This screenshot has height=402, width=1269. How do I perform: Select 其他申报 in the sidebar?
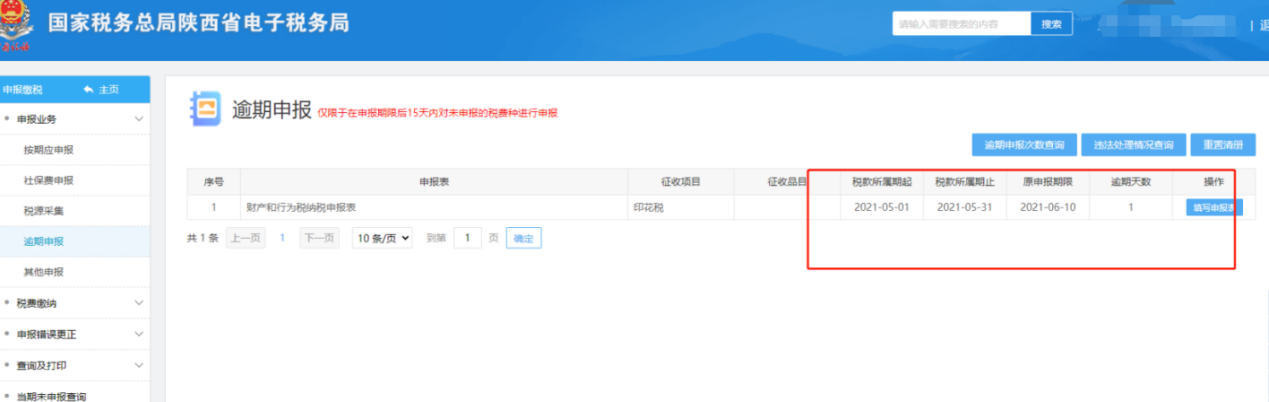[x=42, y=272]
